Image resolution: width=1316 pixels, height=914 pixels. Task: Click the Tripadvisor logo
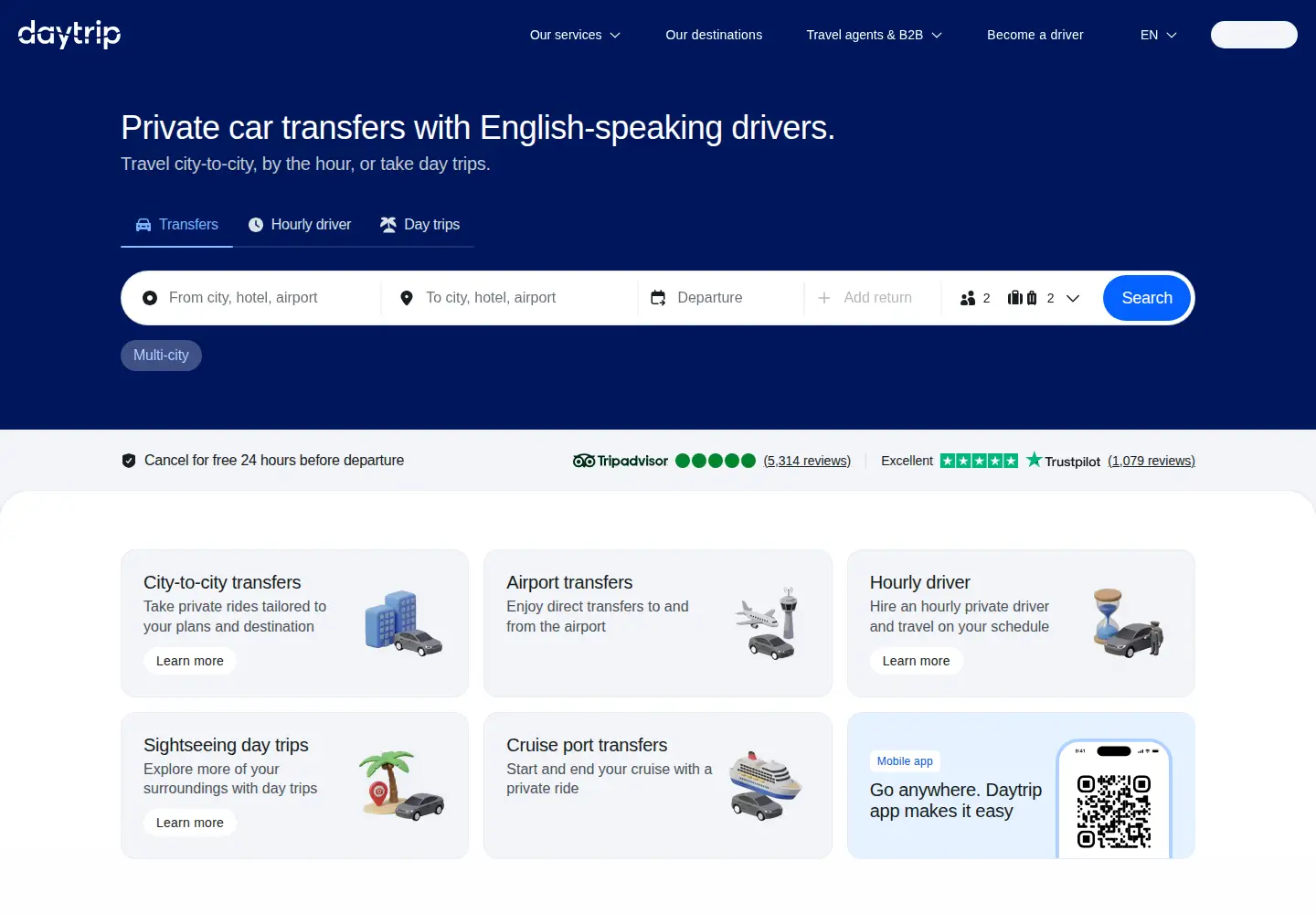pyautogui.click(x=621, y=461)
